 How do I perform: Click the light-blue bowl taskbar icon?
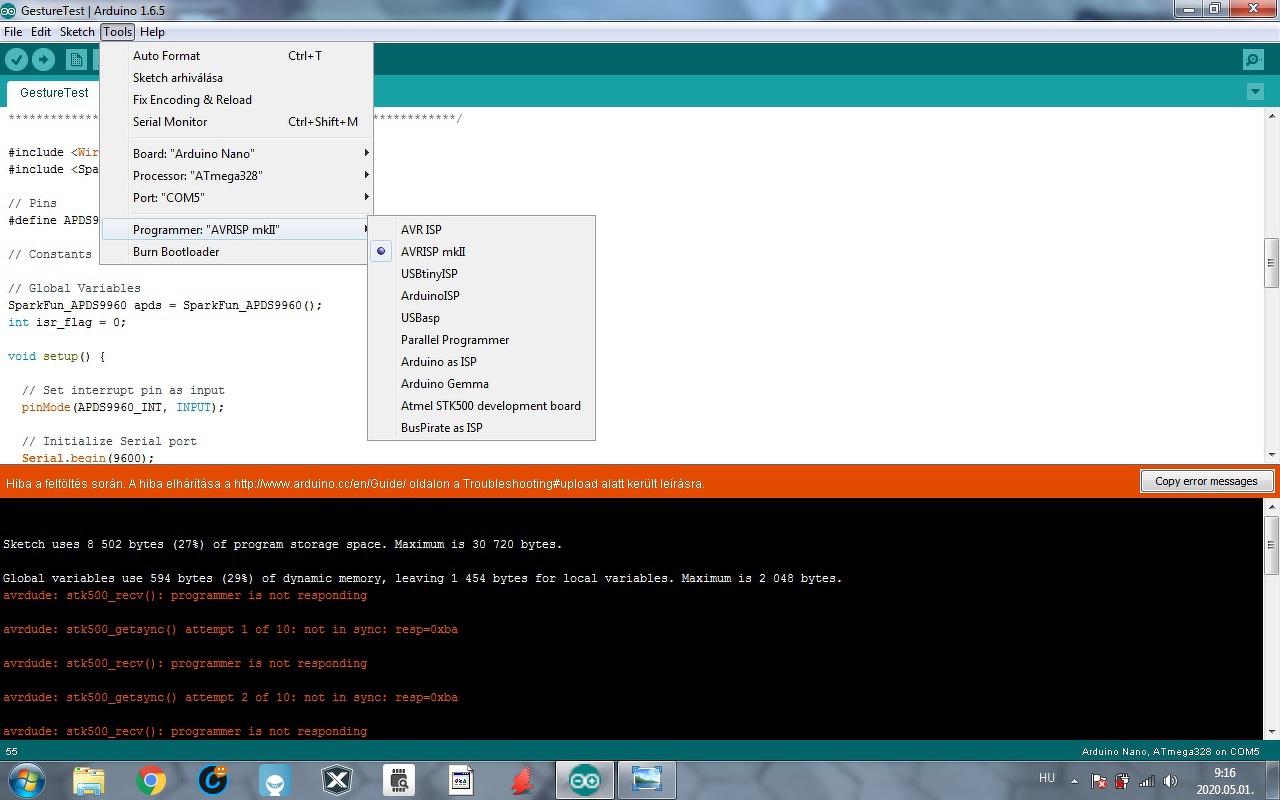(275, 780)
